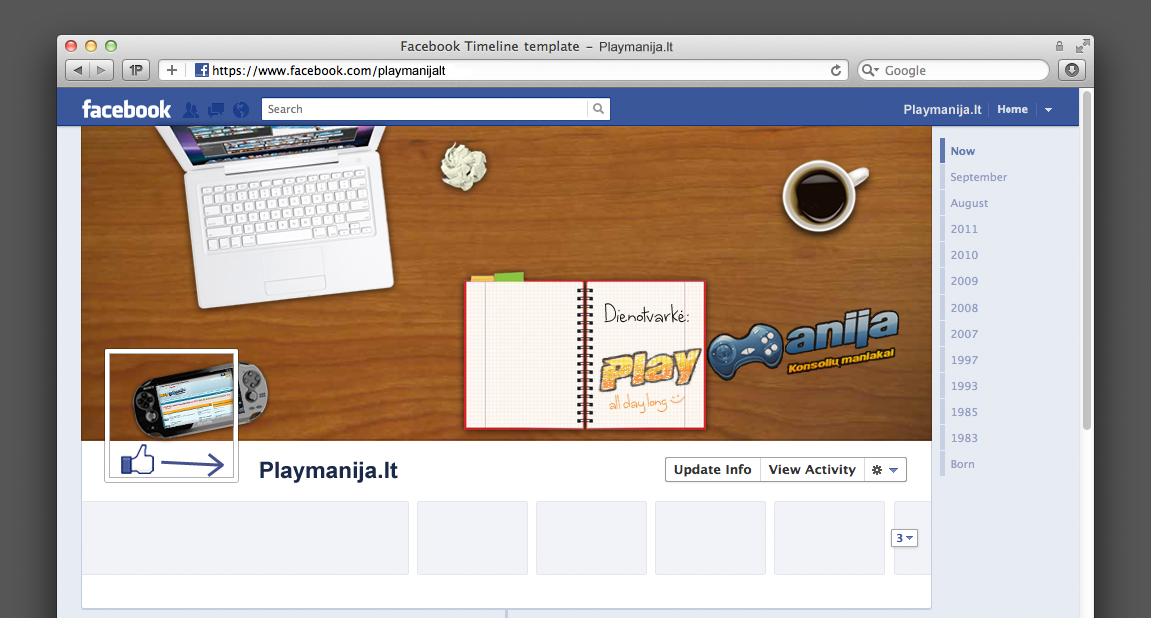This screenshot has width=1151, height=618.
Task: Go back with the browser back arrow
Action: coord(78,70)
